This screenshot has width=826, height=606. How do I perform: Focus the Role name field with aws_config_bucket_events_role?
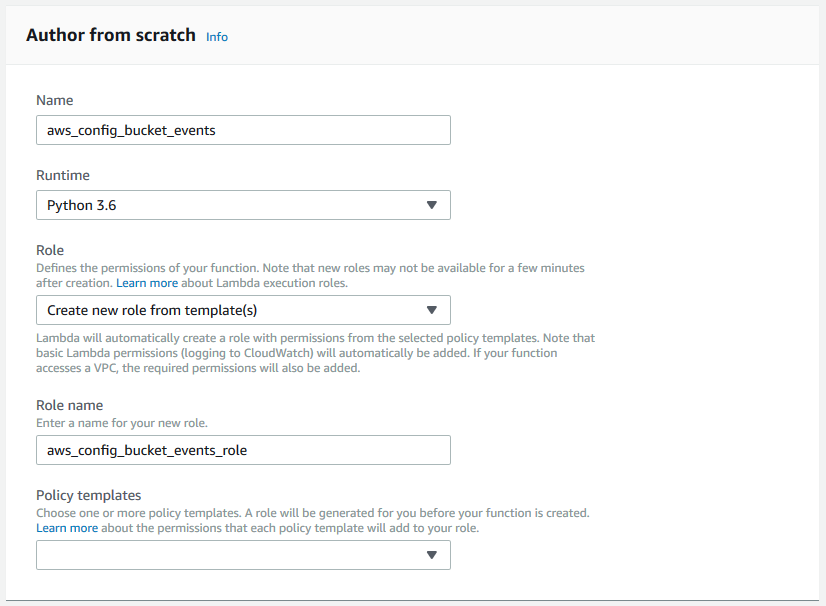[243, 450]
